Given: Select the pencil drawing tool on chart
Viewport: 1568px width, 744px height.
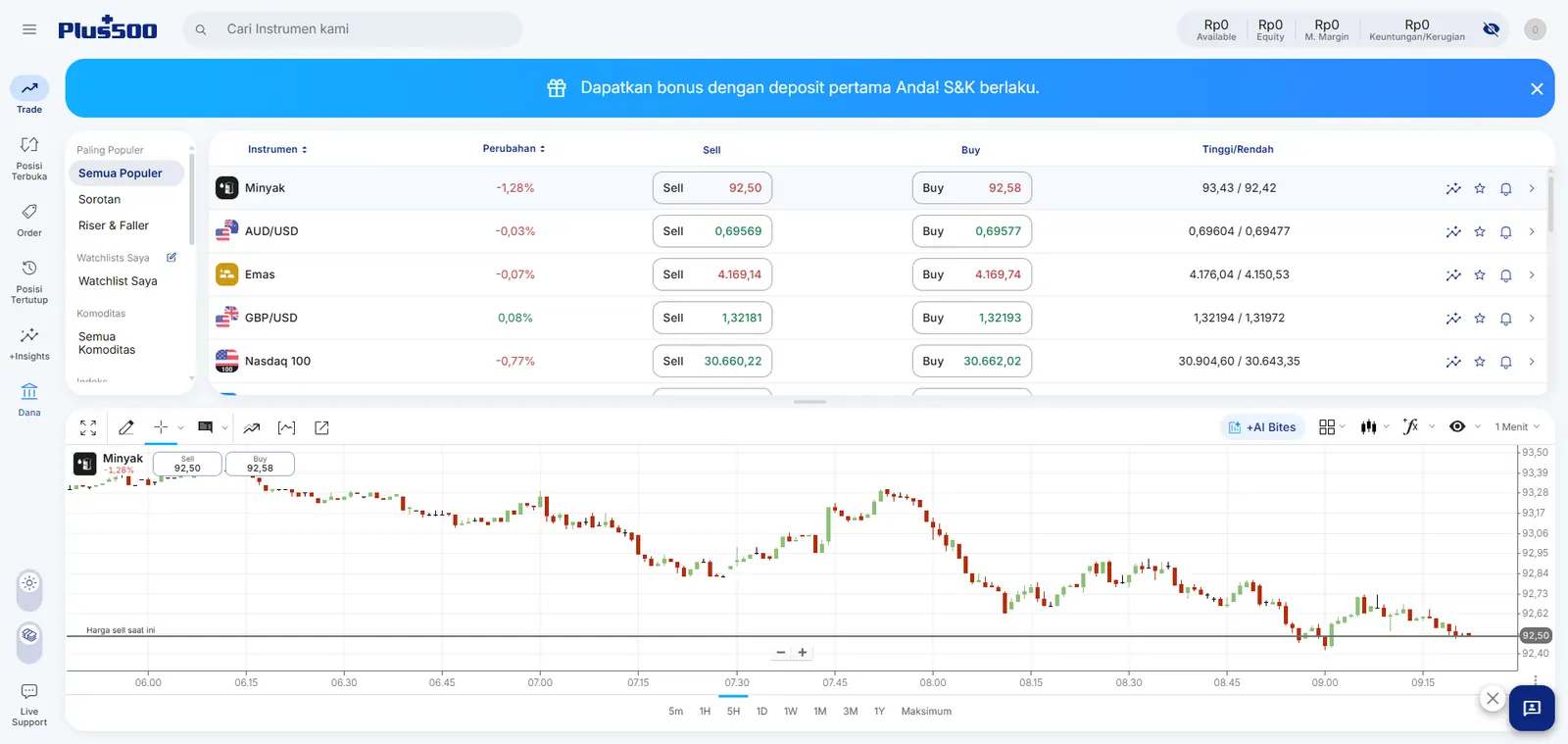Looking at the screenshot, I should click(126, 427).
